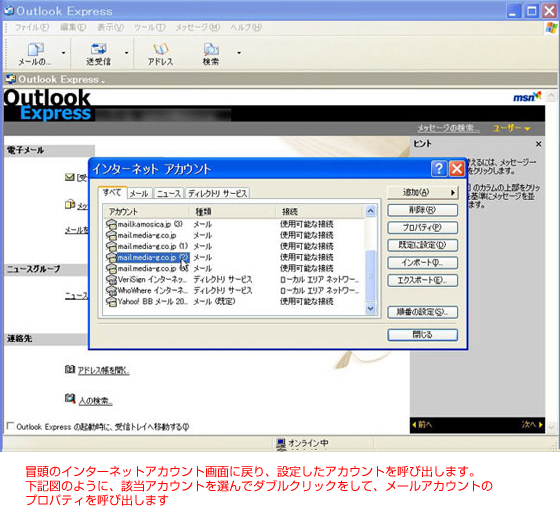Image resolution: width=560 pixels, height=522 pixels.
Task: Click the account list scrollbar thumb
Action: click(x=371, y=275)
